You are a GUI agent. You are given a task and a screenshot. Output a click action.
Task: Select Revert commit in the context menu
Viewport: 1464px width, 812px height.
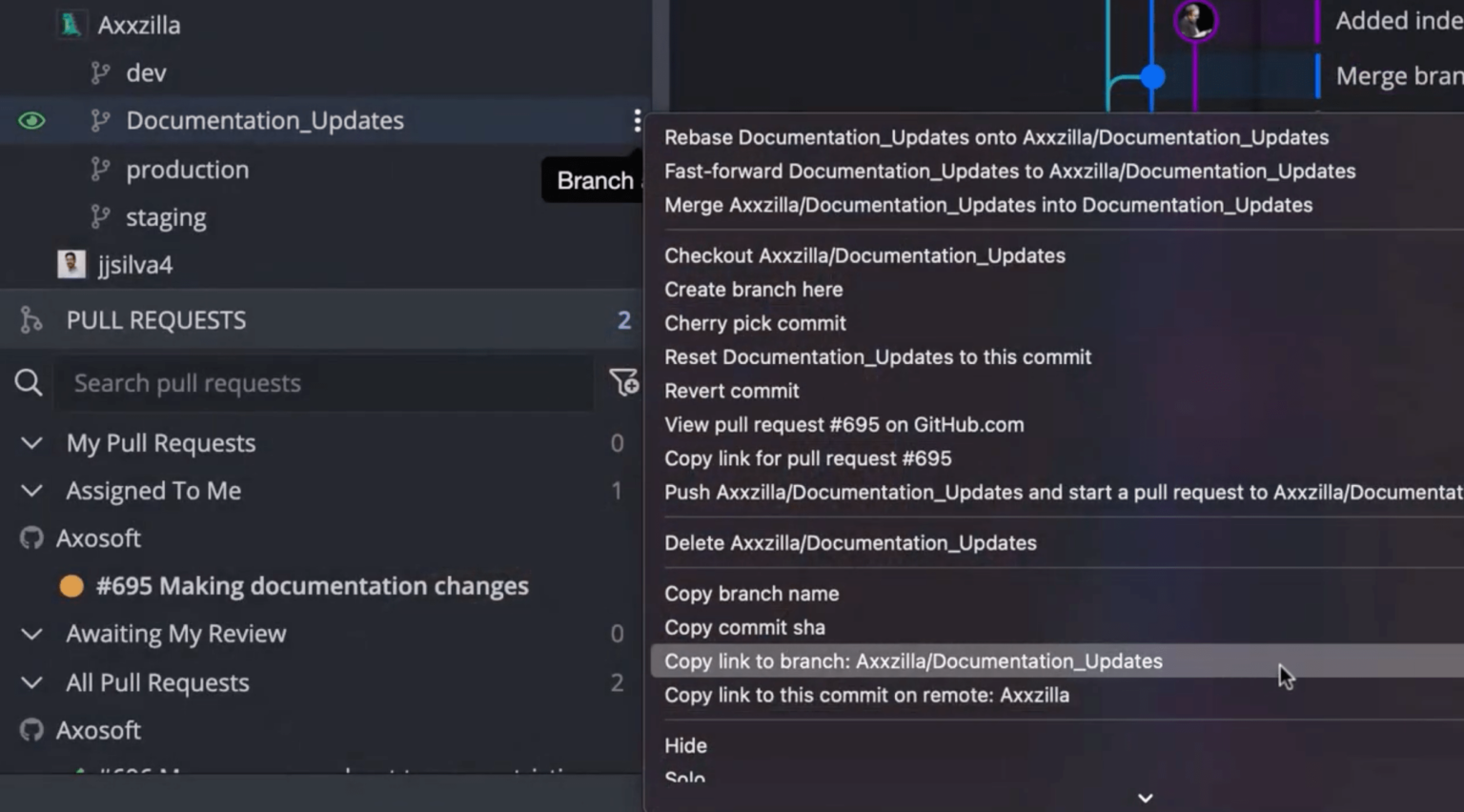click(x=731, y=391)
